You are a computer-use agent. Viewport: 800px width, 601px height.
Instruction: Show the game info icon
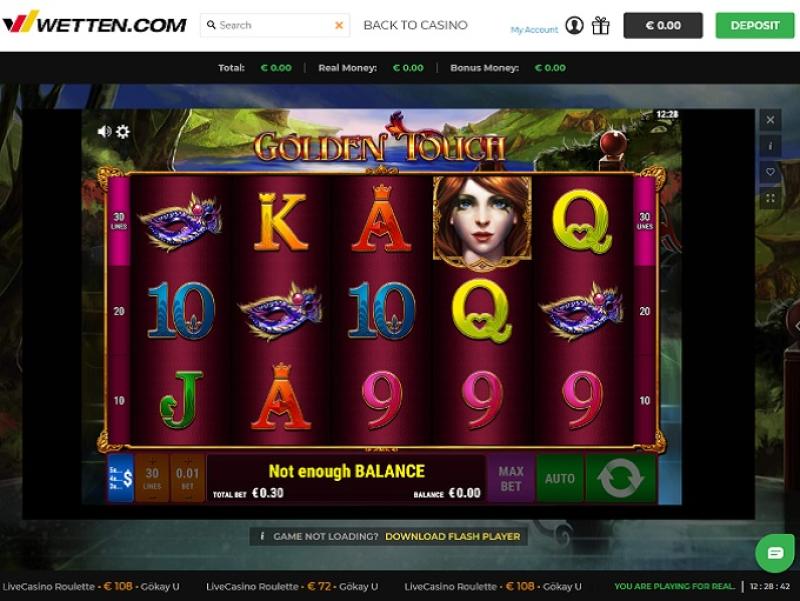pyautogui.click(x=770, y=146)
